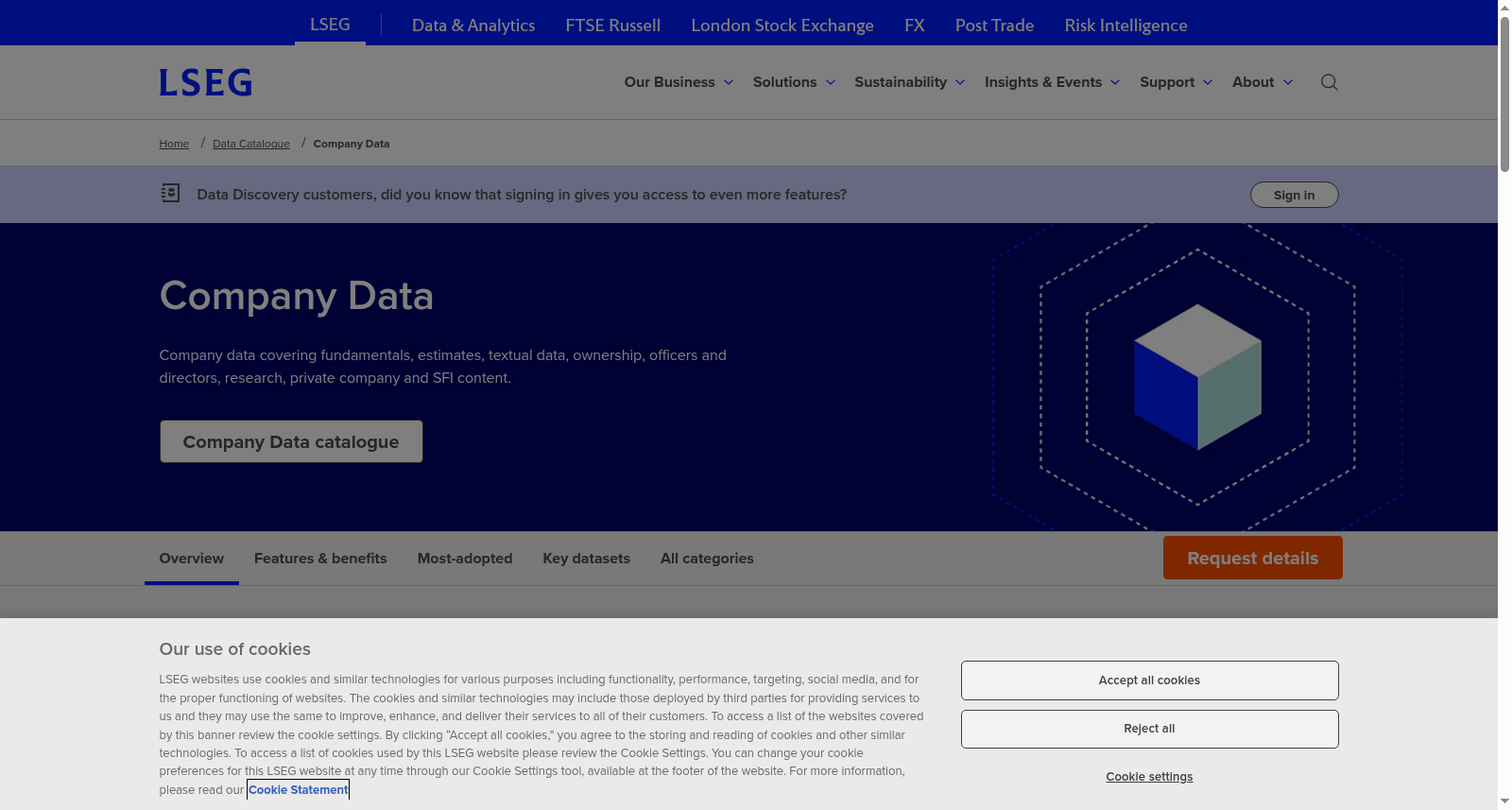Open London Stock Exchange link
Viewport: 1512px width, 810px height.
click(x=782, y=26)
